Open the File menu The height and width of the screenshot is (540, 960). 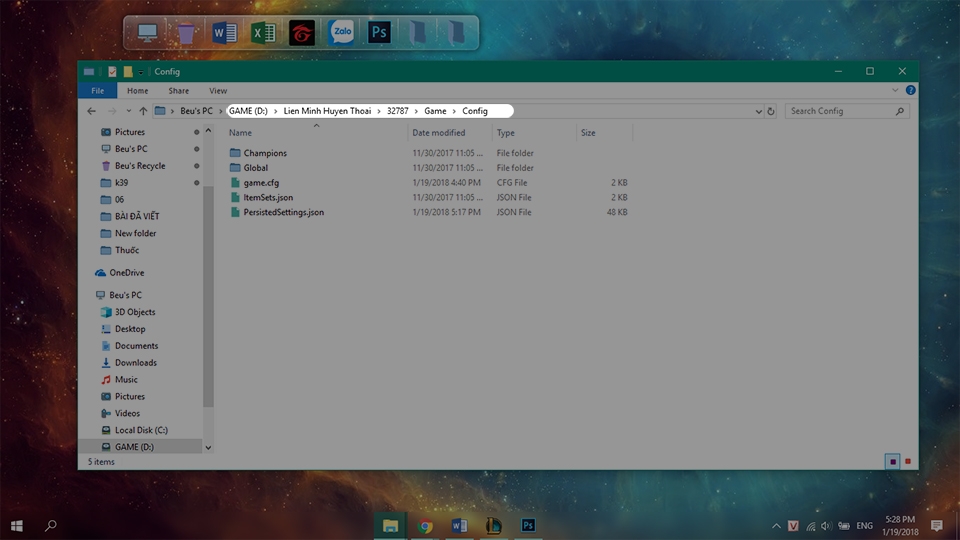click(x=97, y=91)
